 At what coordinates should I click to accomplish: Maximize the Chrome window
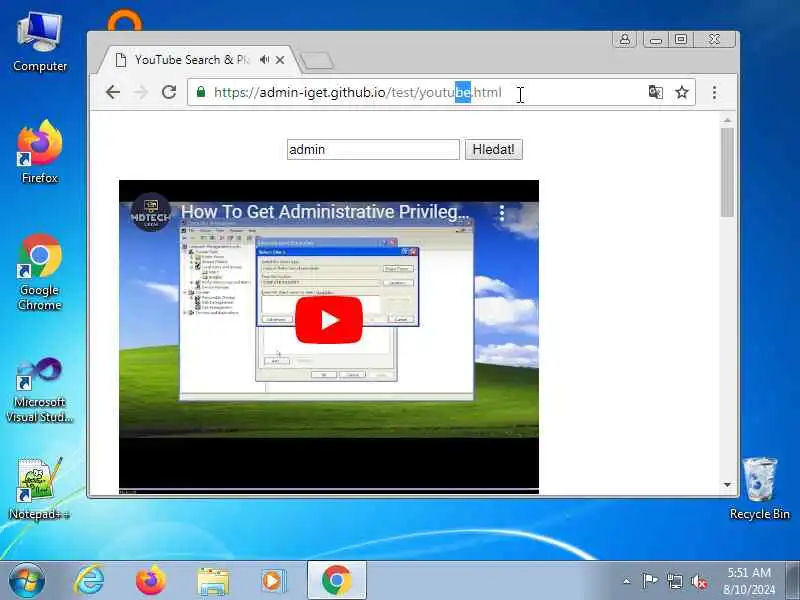tap(681, 39)
